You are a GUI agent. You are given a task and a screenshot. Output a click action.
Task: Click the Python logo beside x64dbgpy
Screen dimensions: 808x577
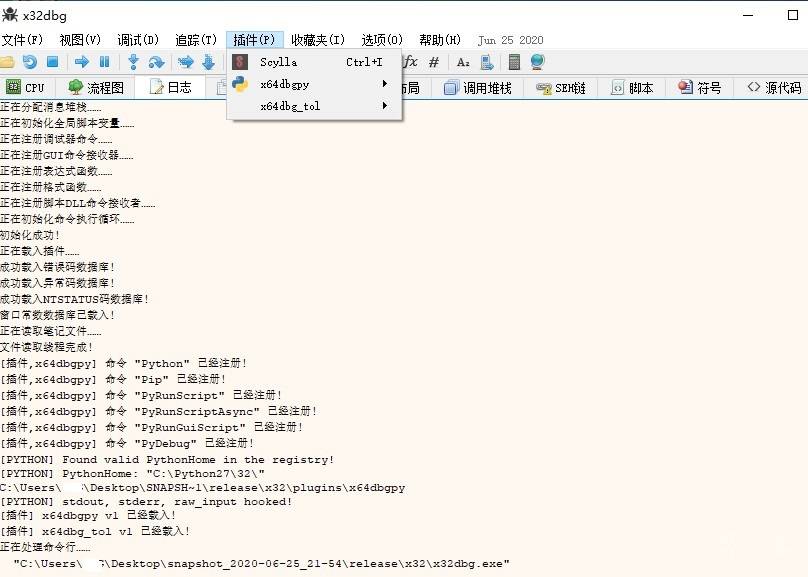pyautogui.click(x=240, y=84)
